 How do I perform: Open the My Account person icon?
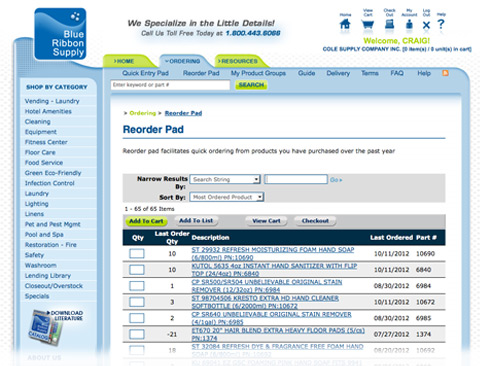pyautogui.click(x=409, y=24)
